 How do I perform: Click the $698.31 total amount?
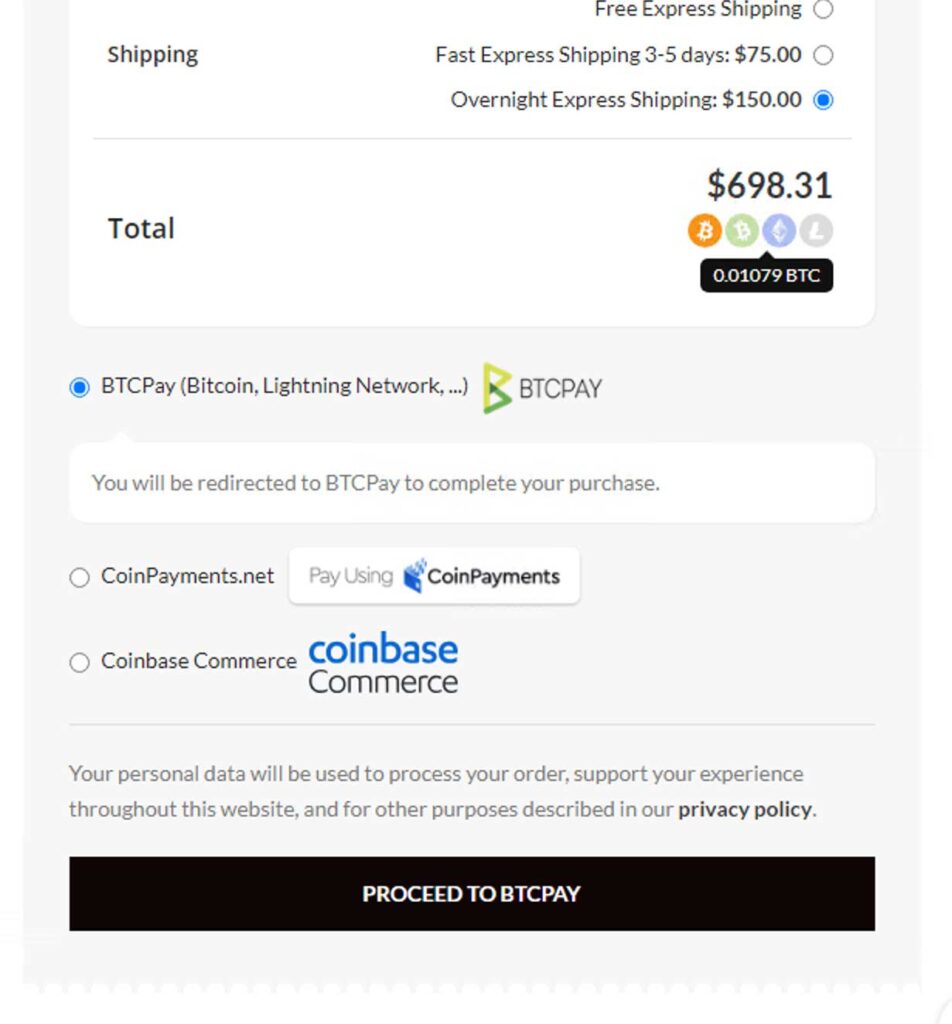tap(769, 185)
